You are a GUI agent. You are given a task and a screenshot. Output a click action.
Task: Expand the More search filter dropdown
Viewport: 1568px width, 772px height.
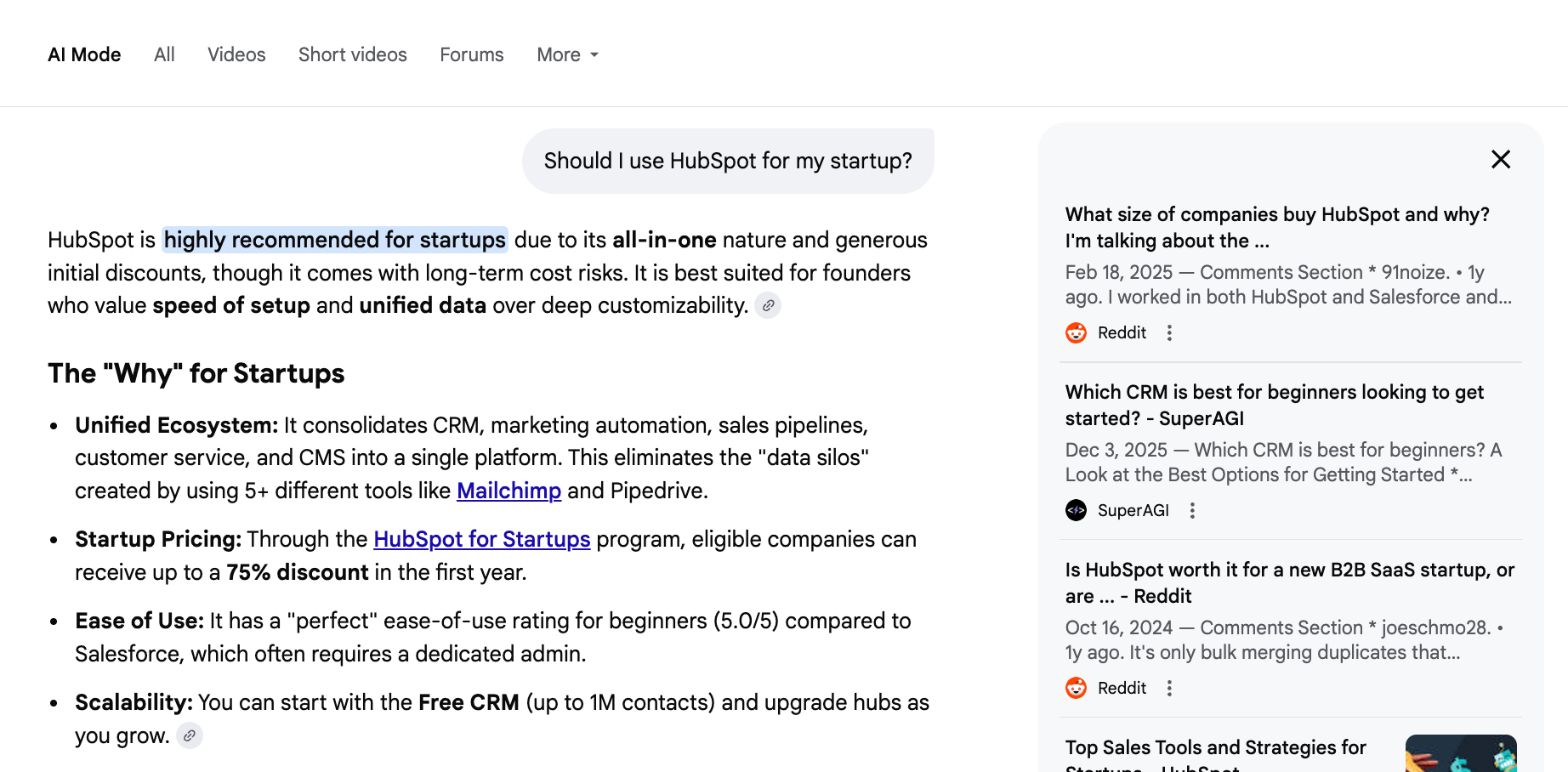[x=568, y=54]
